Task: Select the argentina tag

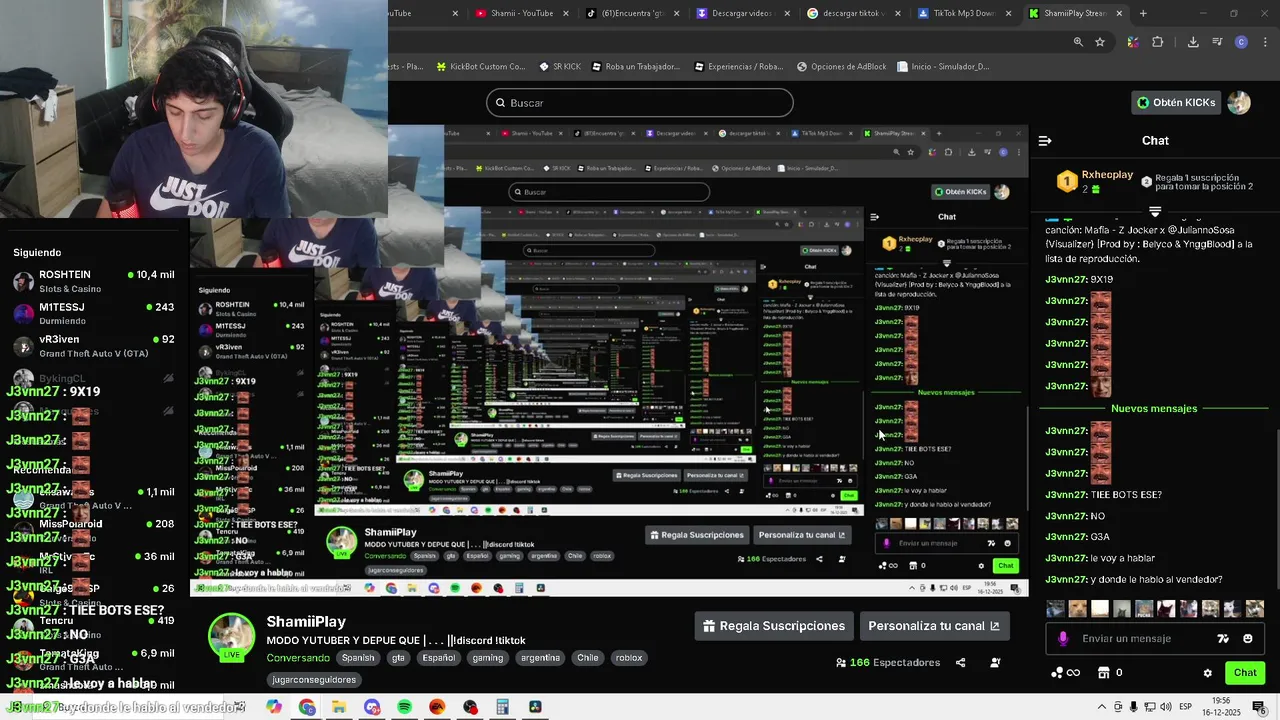Action: point(540,658)
